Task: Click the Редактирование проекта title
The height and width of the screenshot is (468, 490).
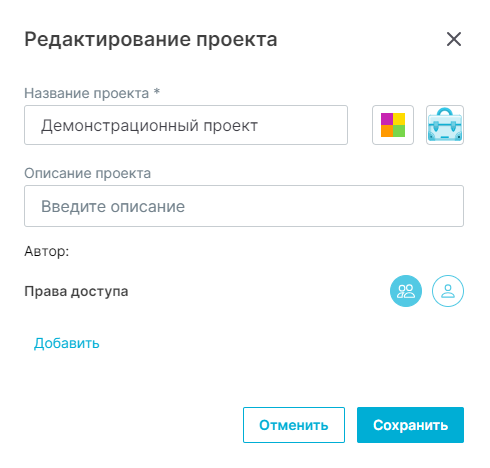Action: pyautogui.click(x=151, y=40)
